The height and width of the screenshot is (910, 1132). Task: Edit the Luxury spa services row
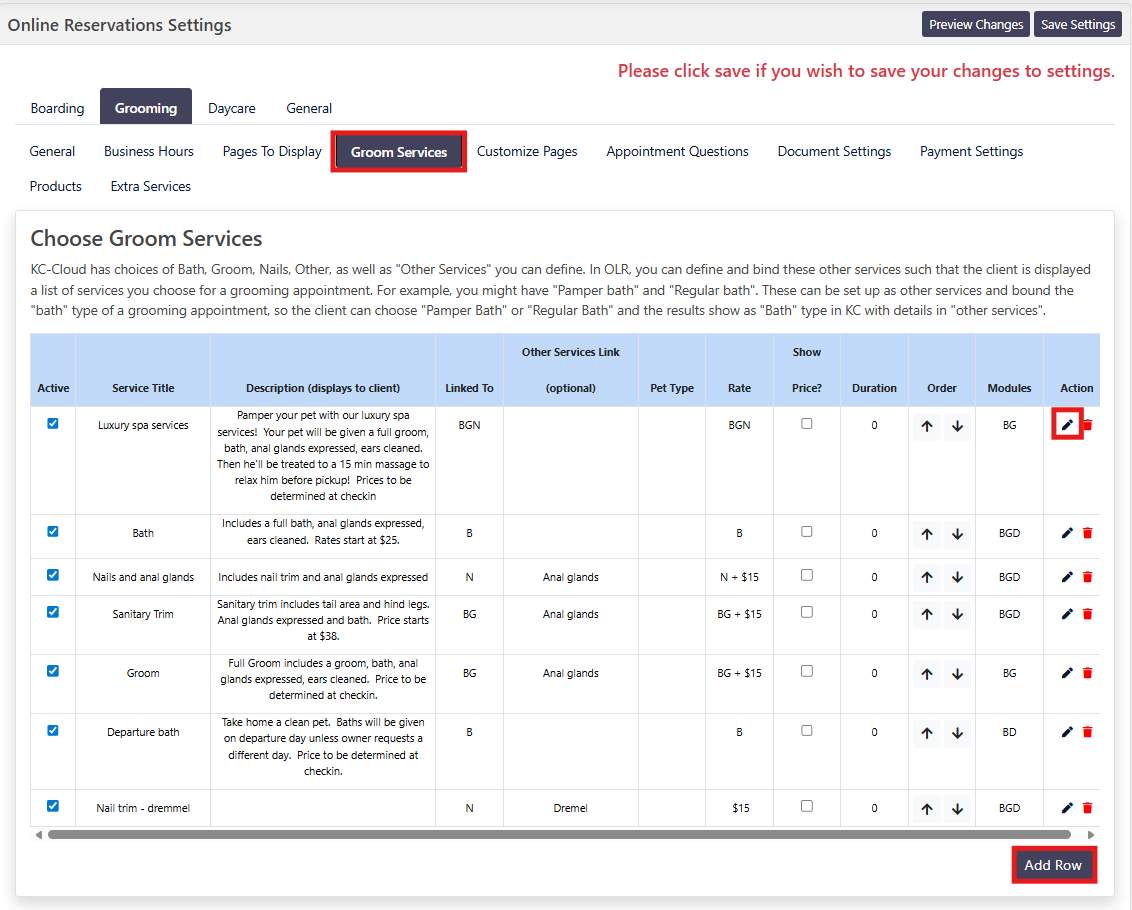[x=1067, y=425]
